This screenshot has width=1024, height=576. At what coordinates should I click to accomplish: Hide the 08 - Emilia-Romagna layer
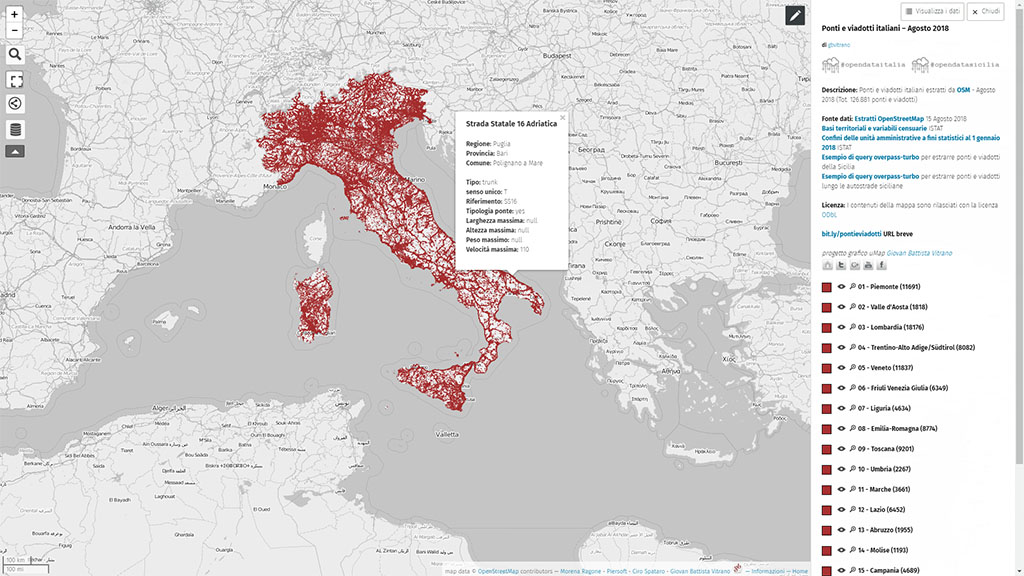pyautogui.click(x=841, y=428)
